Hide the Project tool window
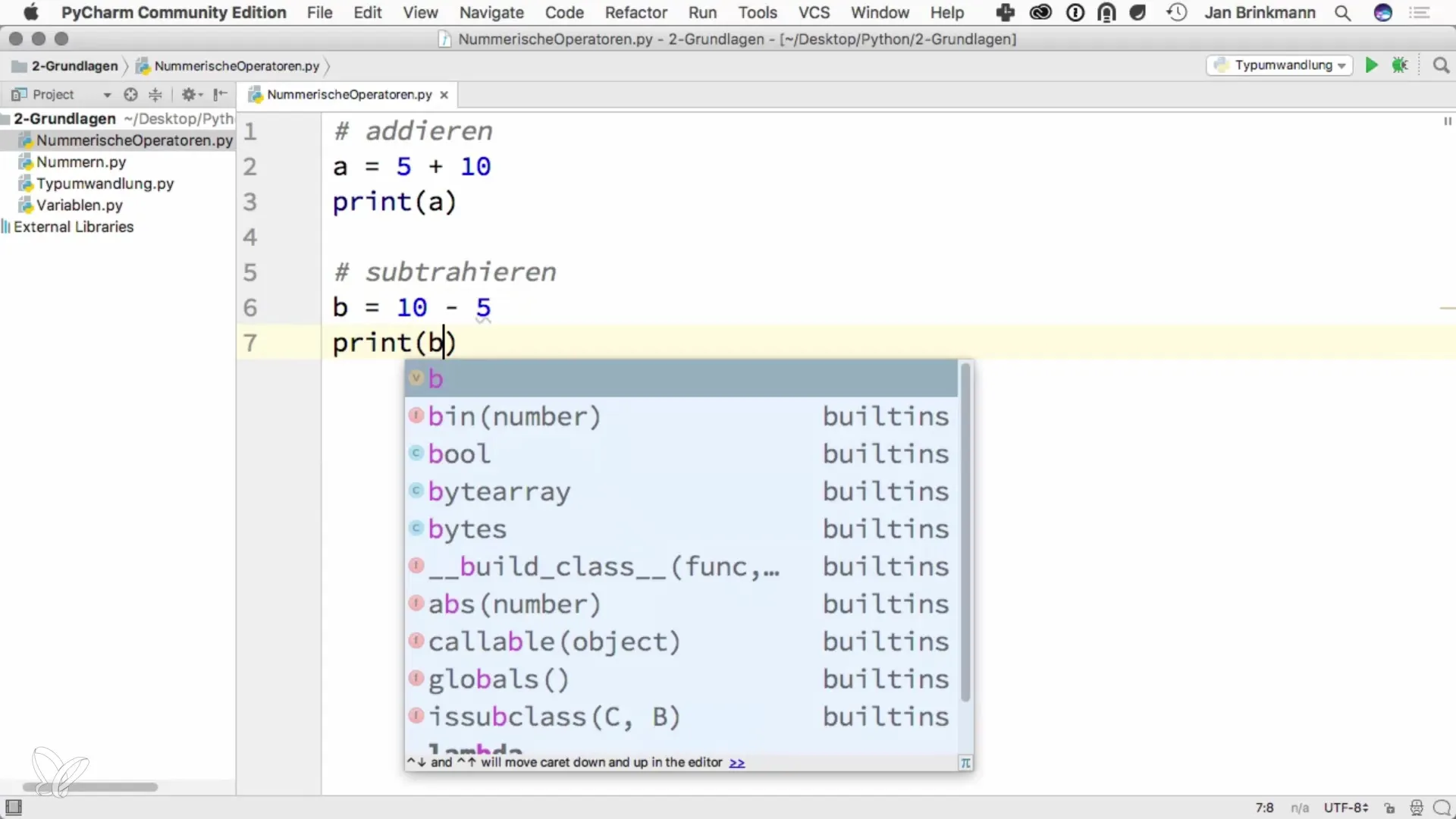This screenshot has width=1456, height=819. tap(220, 94)
